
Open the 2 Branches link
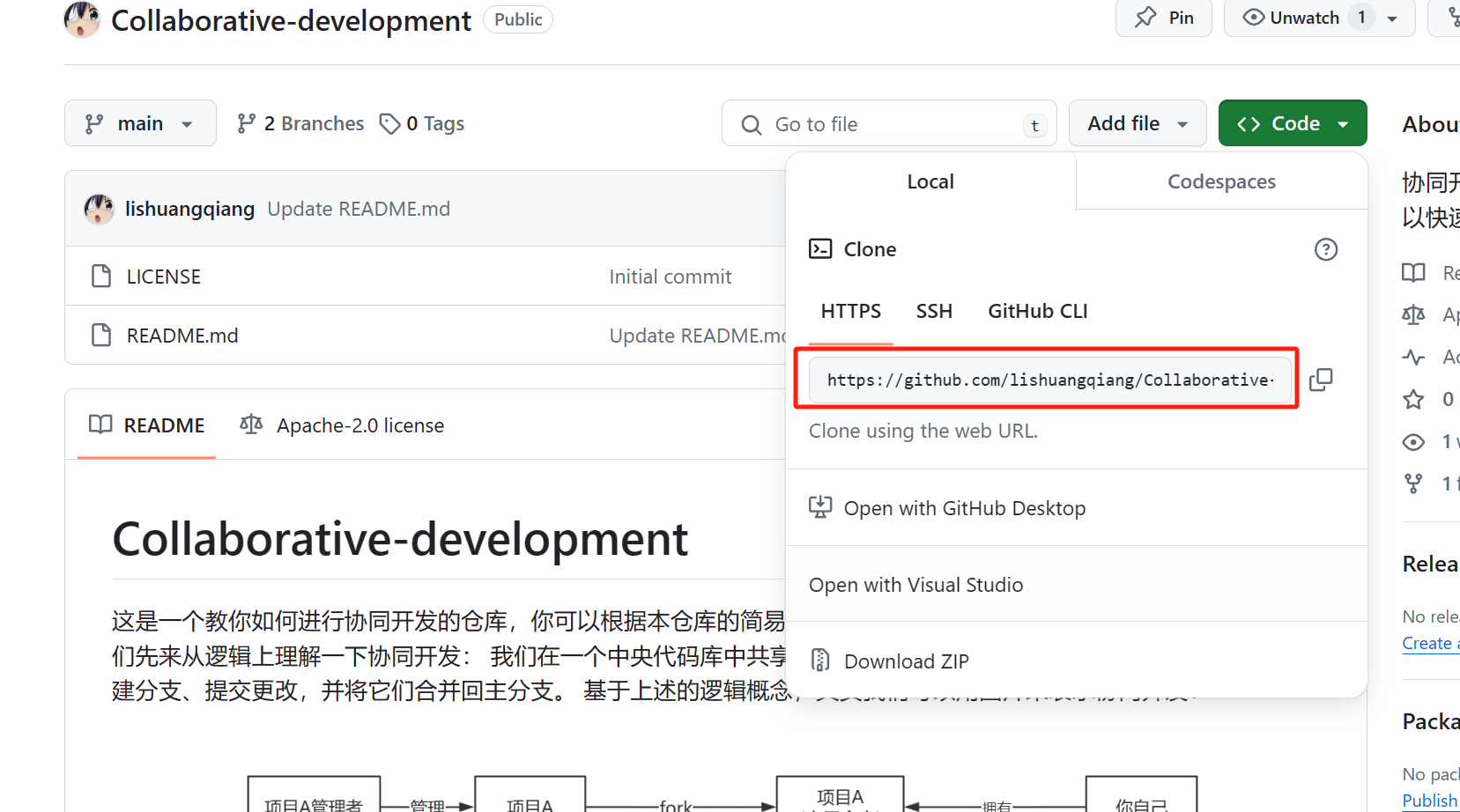click(300, 123)
